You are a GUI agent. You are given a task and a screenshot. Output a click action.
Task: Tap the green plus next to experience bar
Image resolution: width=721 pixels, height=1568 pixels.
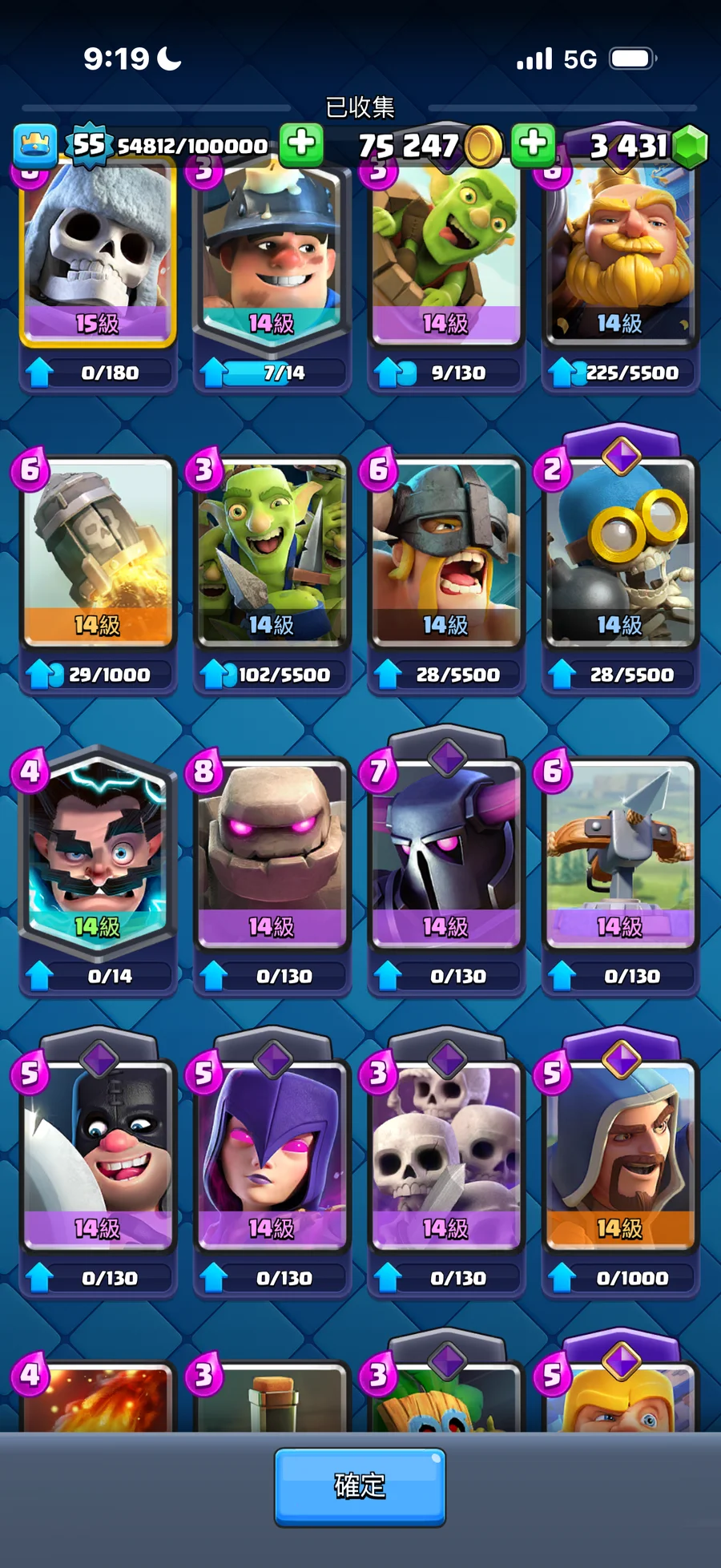(301, 144)
